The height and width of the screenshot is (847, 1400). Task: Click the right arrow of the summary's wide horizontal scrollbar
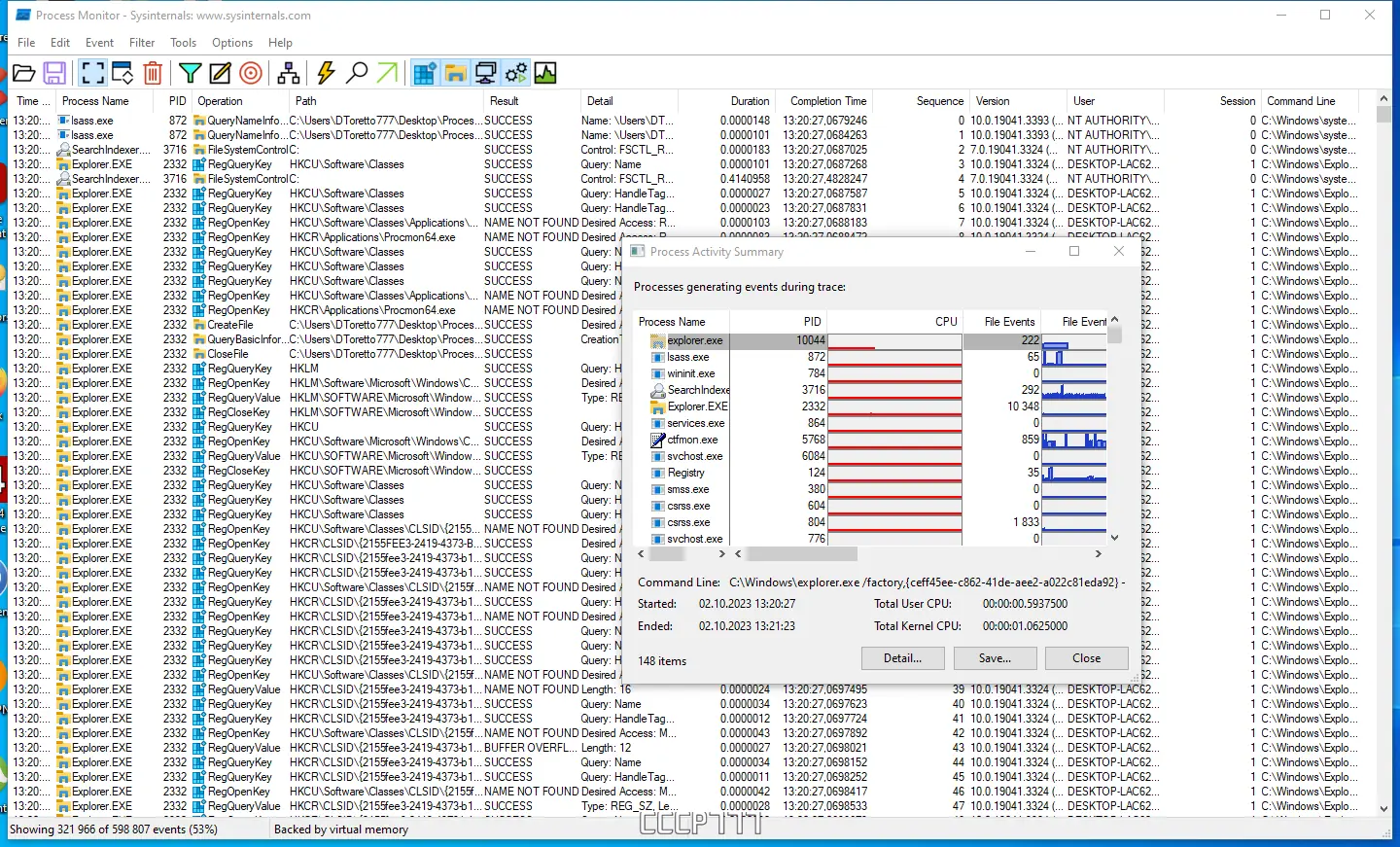1099,554
